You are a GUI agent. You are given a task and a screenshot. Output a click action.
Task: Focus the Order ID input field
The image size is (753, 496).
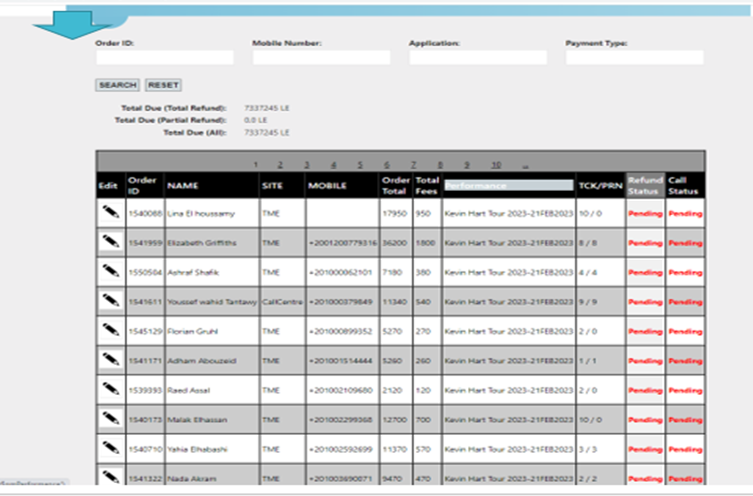[165, 58]
